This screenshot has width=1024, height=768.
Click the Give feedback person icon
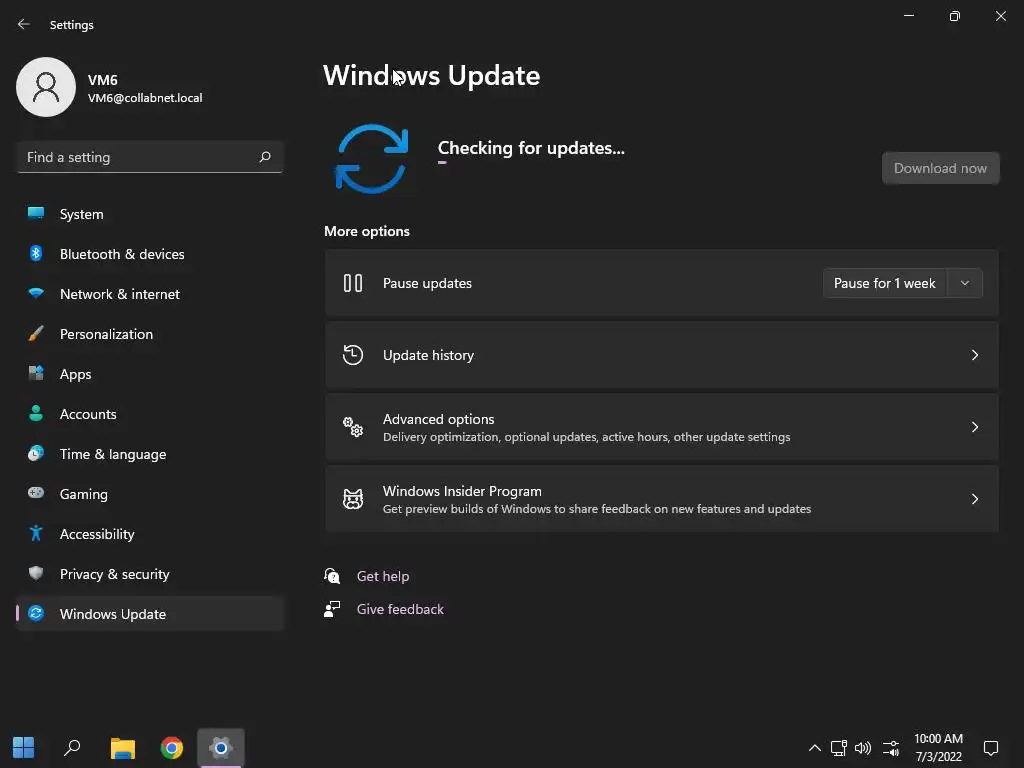coord(332,609)
